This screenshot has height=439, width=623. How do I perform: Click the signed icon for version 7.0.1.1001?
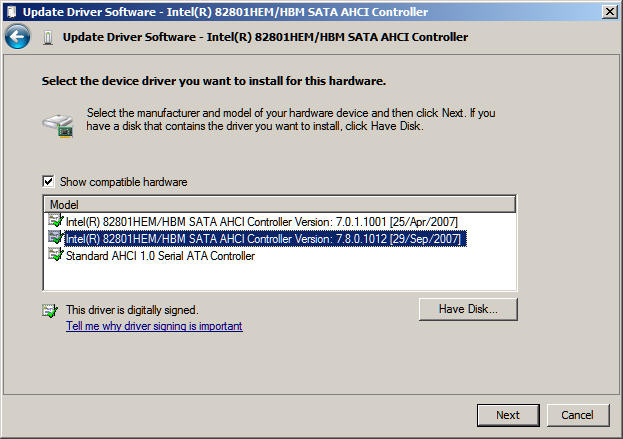point(56,220)
